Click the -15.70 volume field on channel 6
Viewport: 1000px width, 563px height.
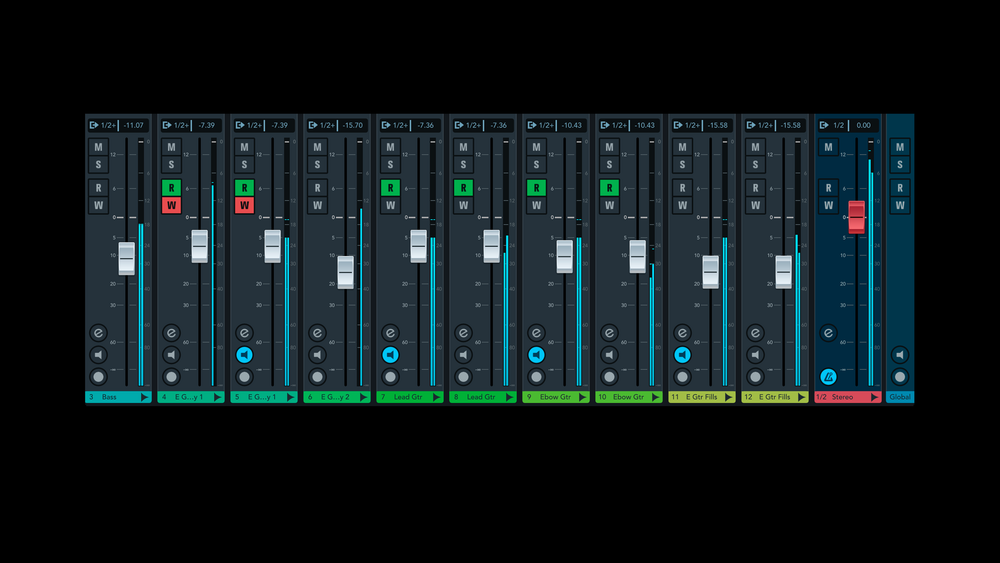tap(353, 125)
